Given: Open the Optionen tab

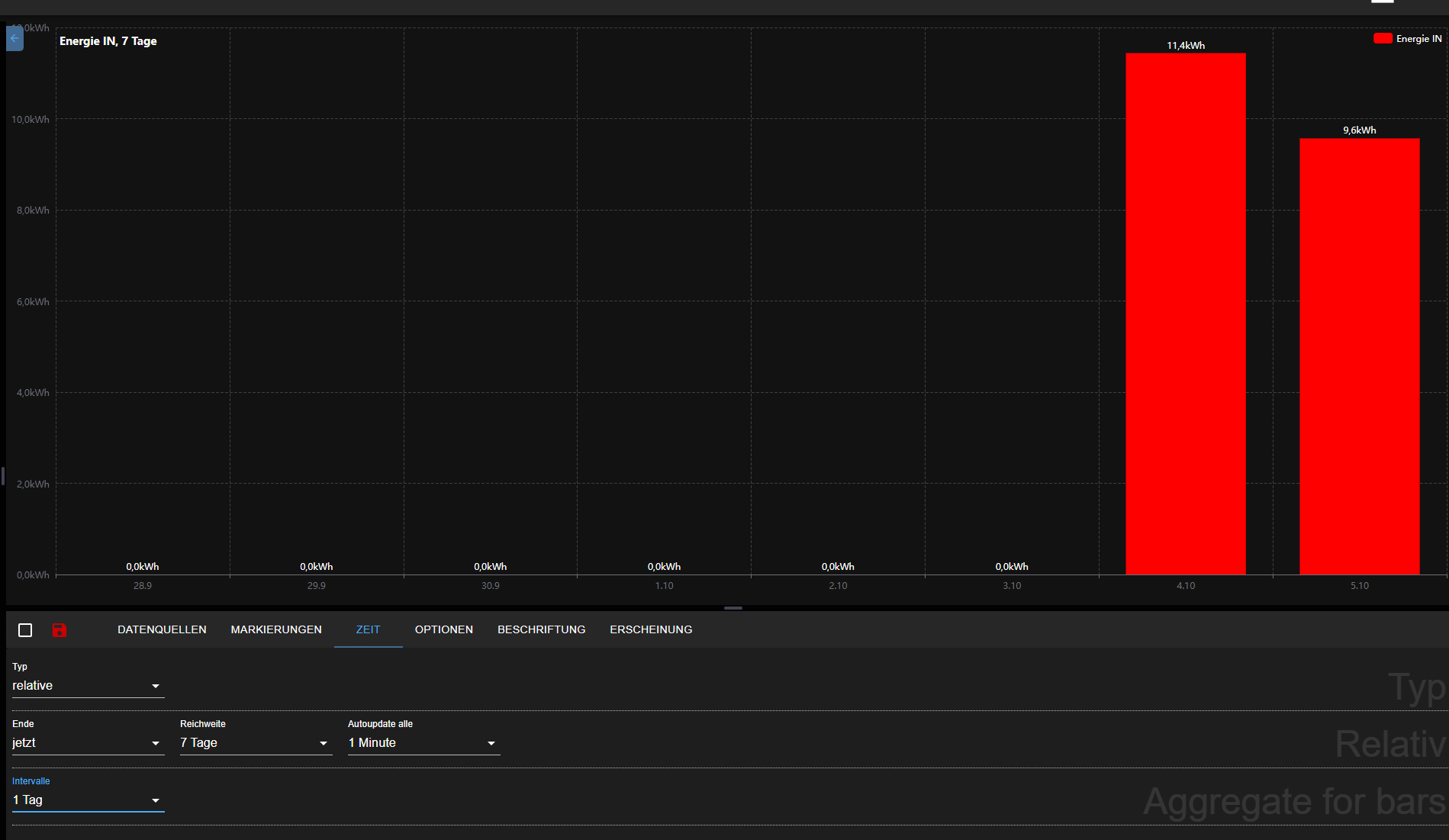Looking at the screenshot, I should click(444, 630).
